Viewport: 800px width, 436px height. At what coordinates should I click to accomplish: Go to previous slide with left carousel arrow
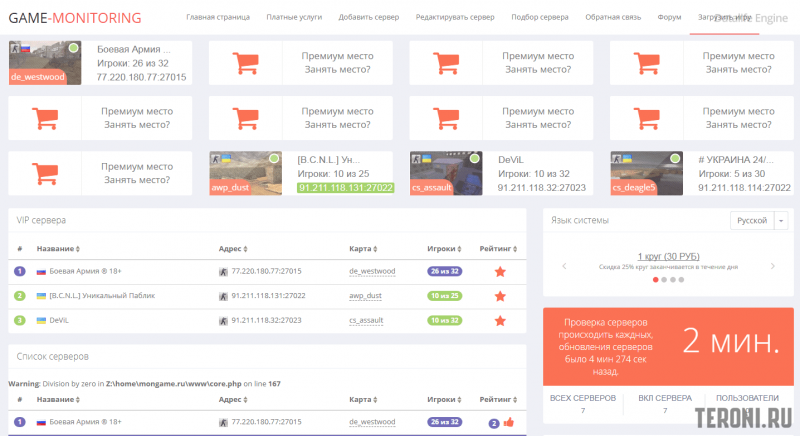point(563,266)
